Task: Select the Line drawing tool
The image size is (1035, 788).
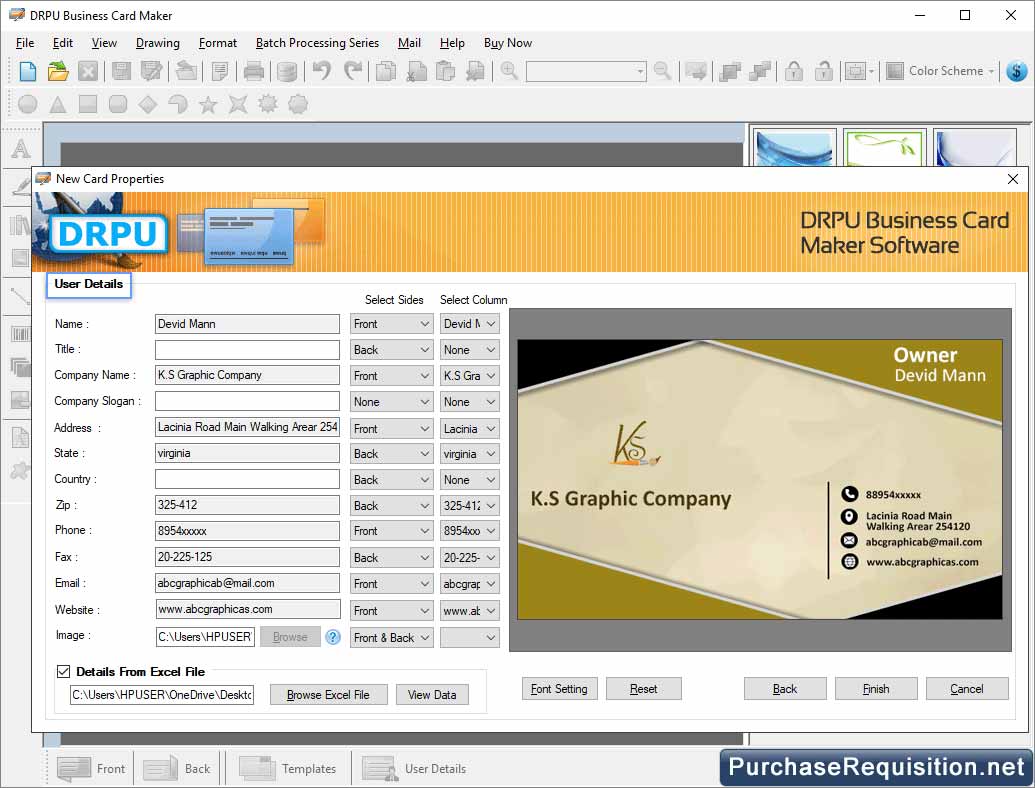Action: [x=20, y=296]
